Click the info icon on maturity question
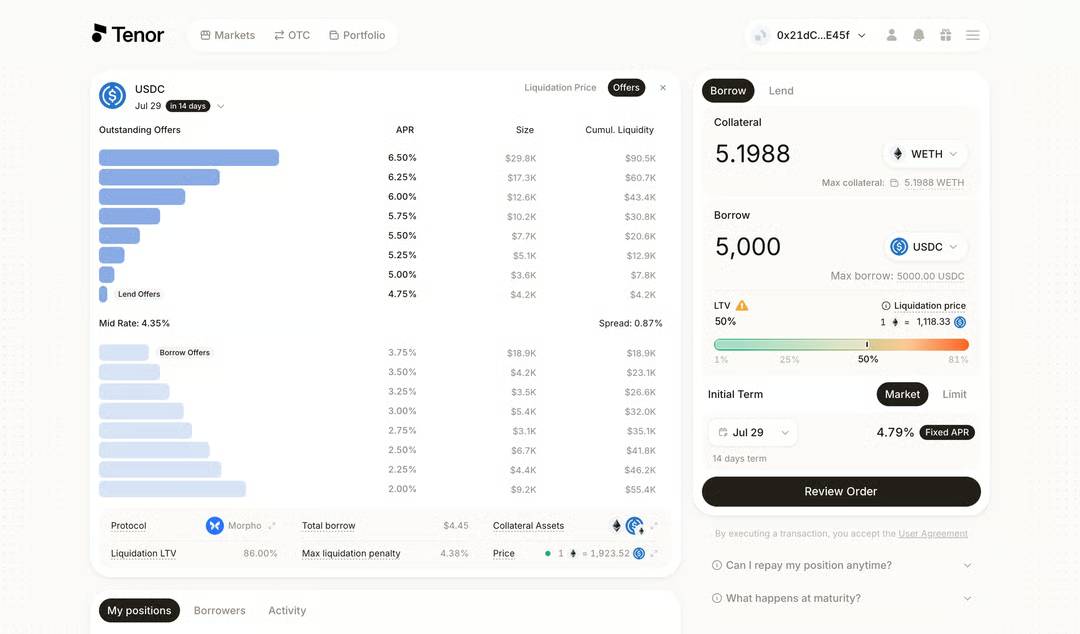 point(717,598)
